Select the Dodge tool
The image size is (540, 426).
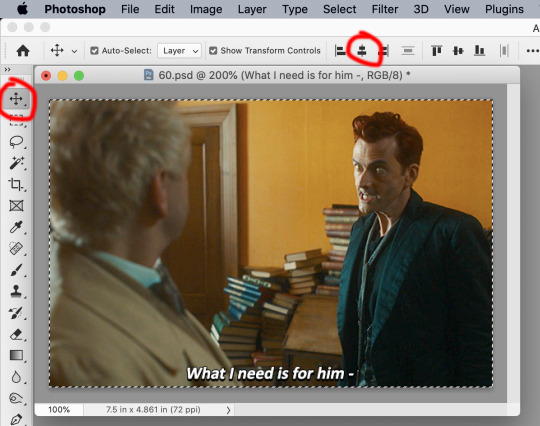[16, 398]
